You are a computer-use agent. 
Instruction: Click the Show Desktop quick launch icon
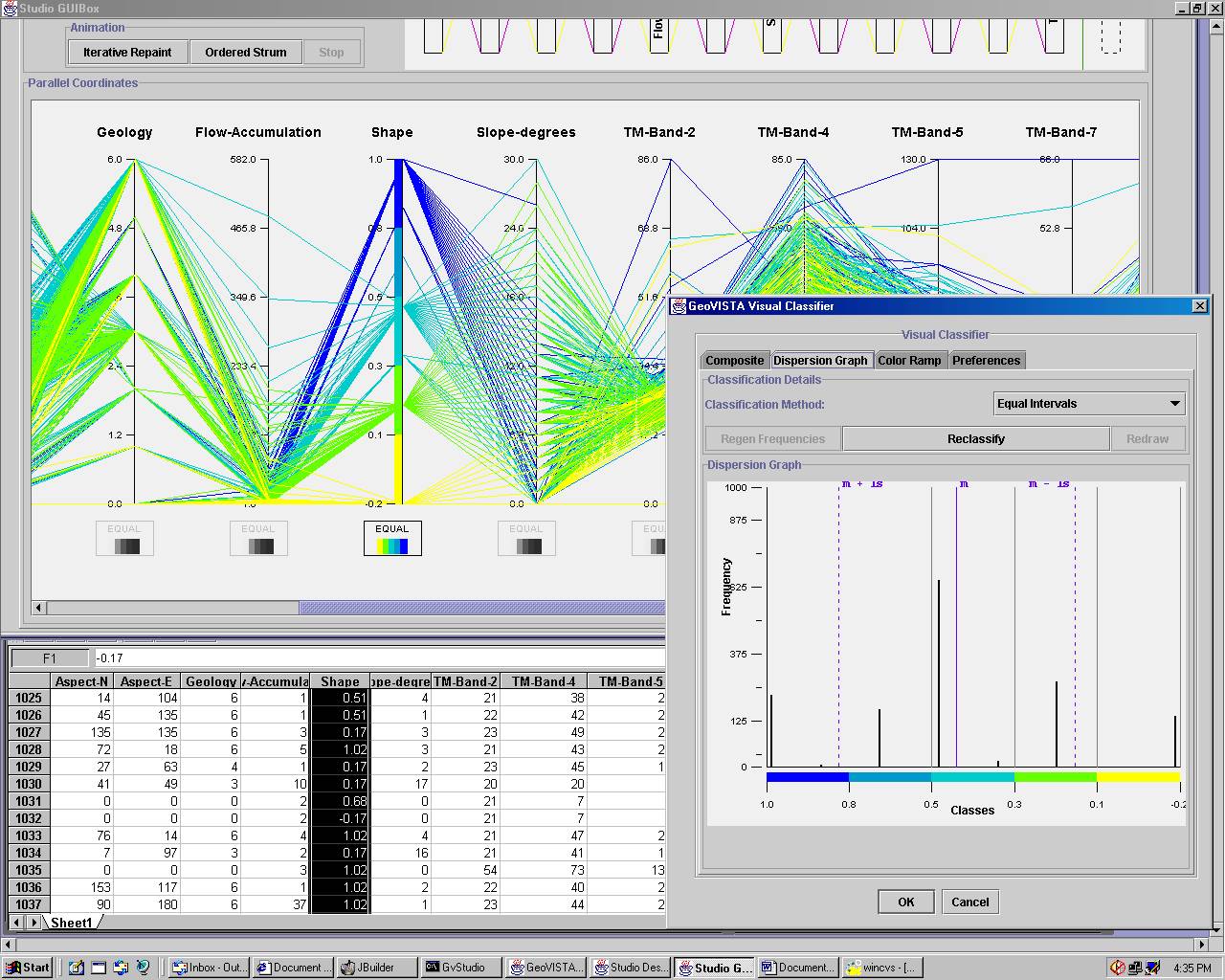[77, 968]
